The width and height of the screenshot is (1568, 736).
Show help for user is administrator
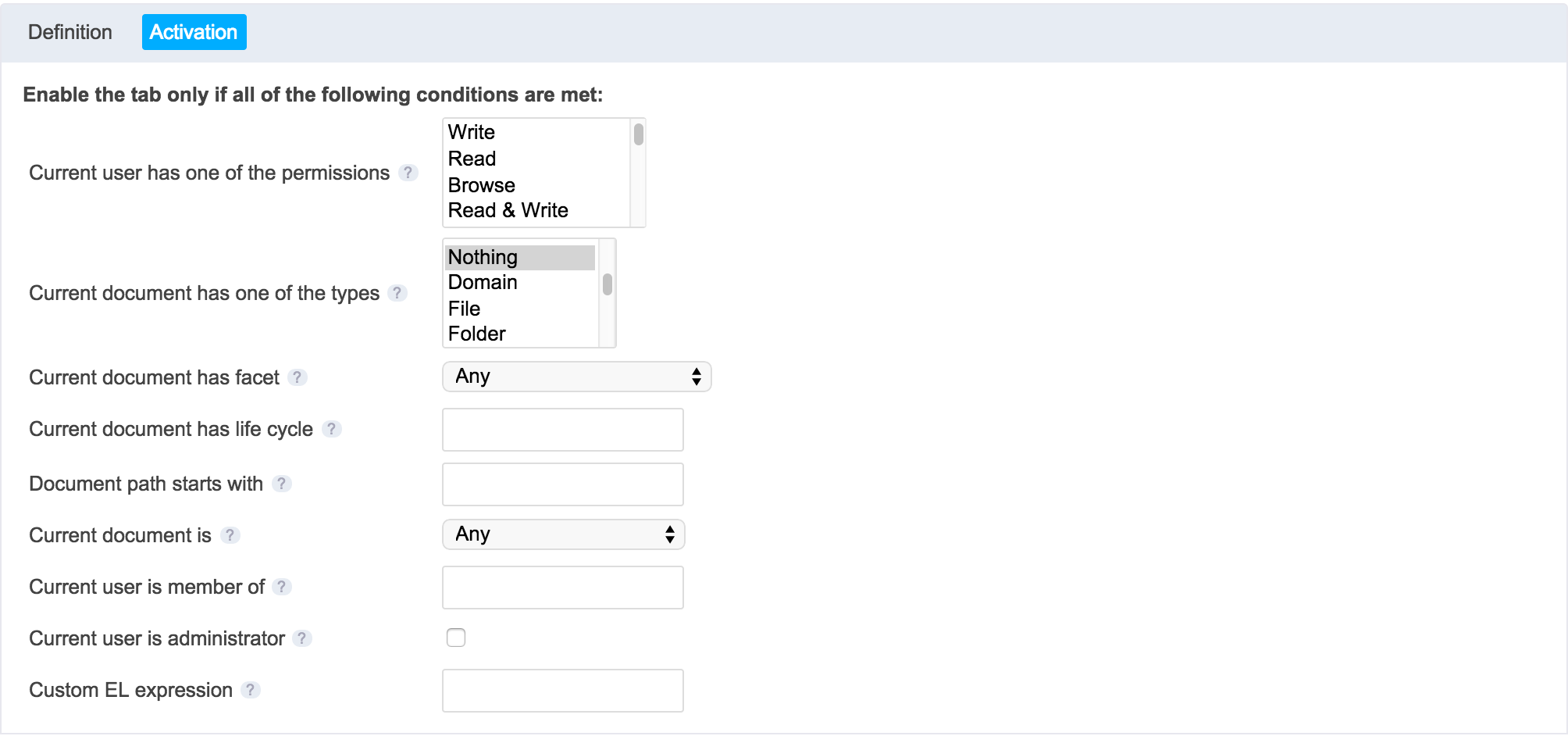pos(302,638)
